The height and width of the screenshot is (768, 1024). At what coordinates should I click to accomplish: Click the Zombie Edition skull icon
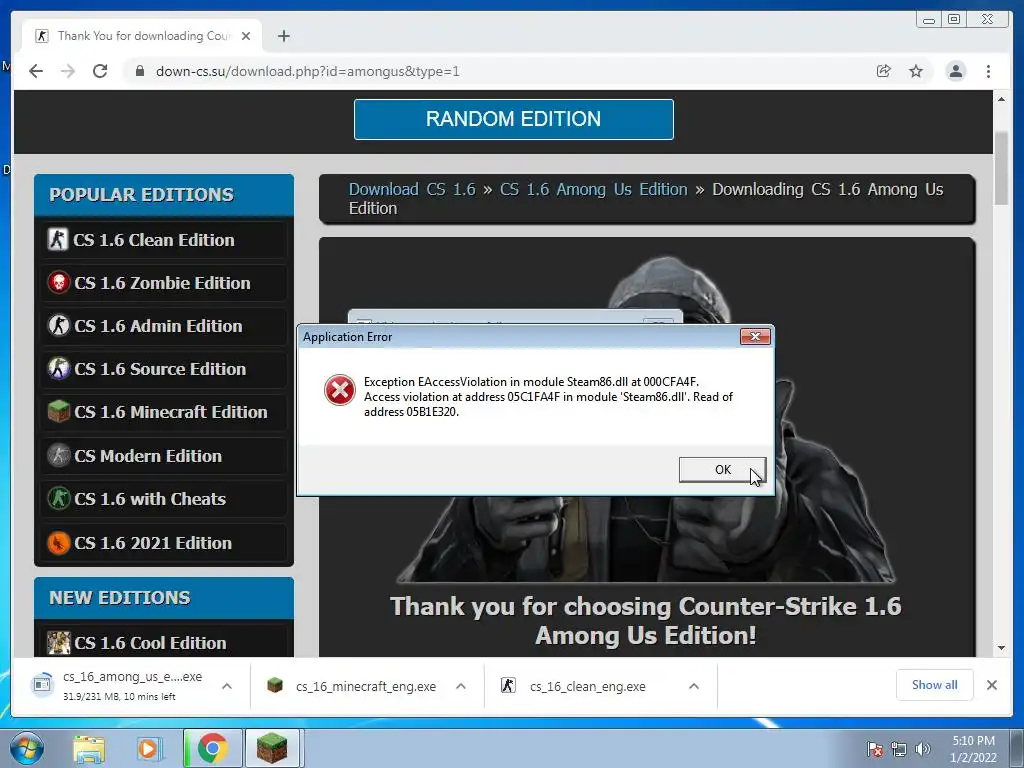pyautogui.click(x=58, y=283)
